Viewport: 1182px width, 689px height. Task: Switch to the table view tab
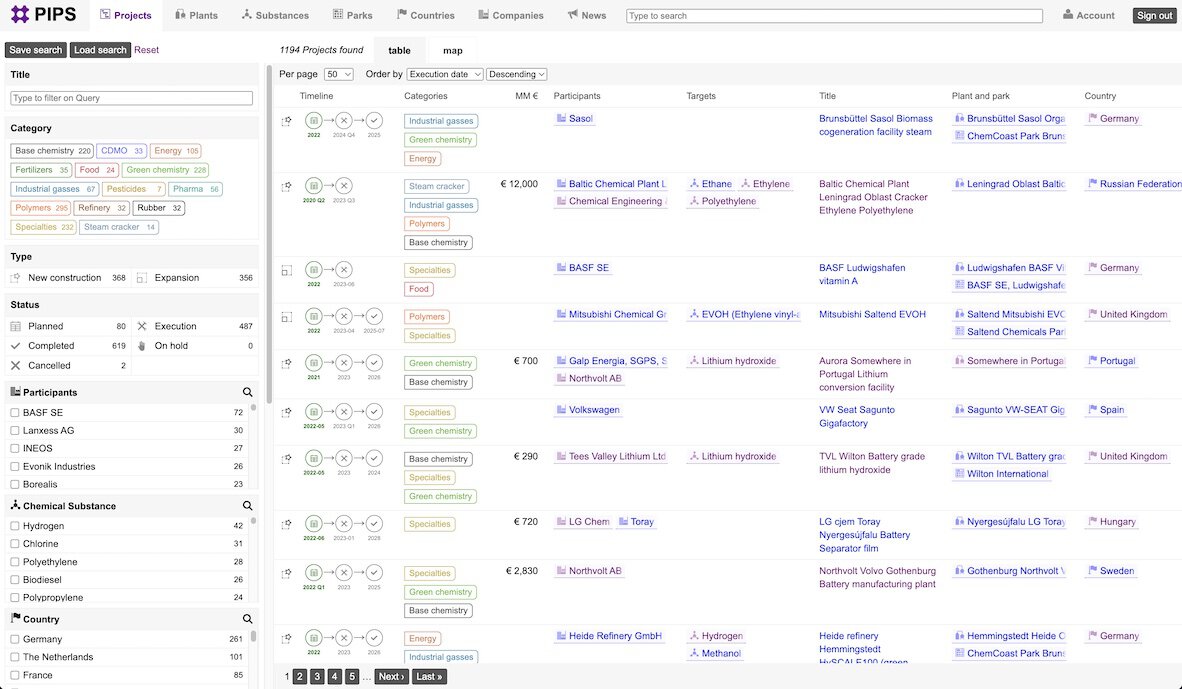point(399,51)
